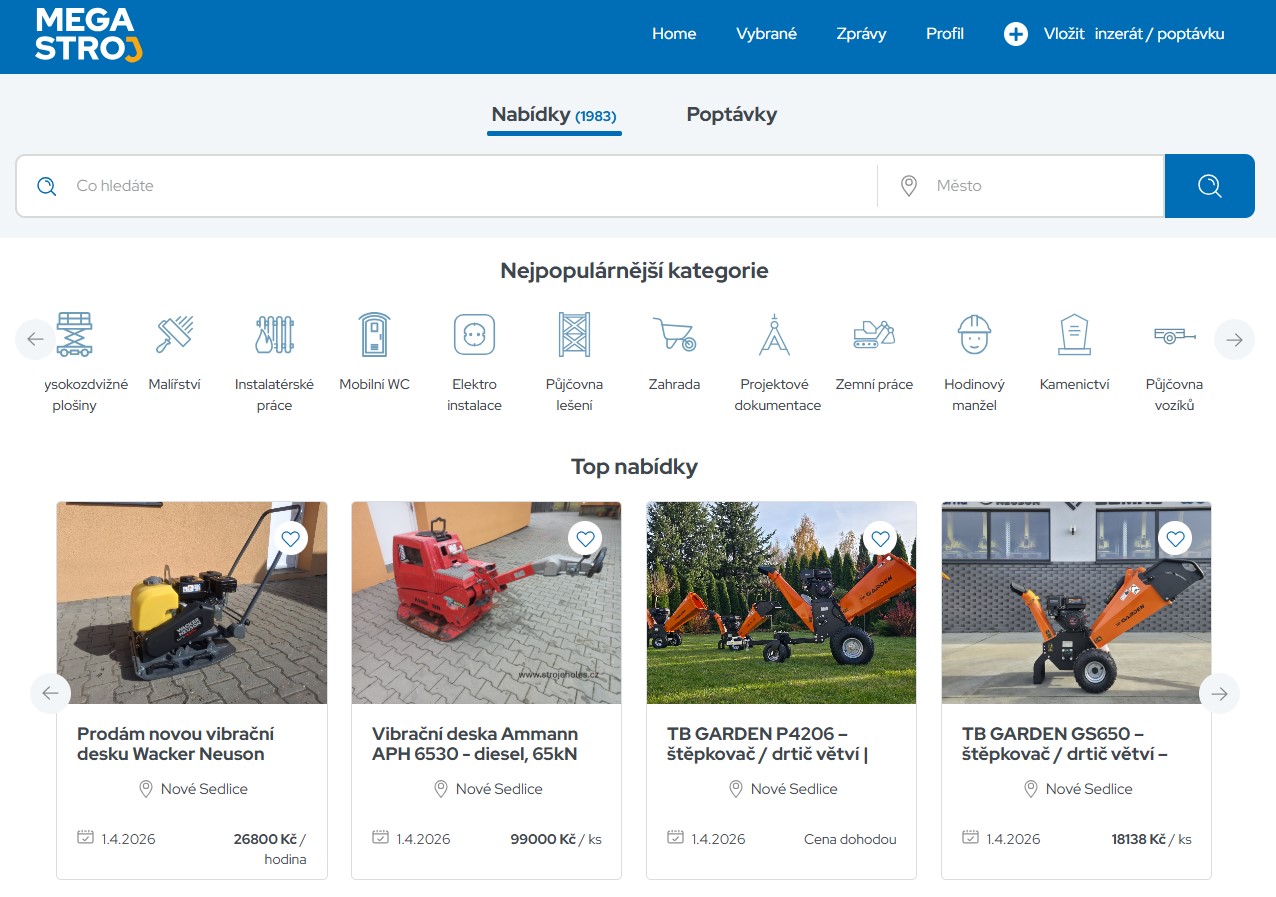
Task: Click calendar date icon on Wacker Neuson card
Action: pos(85,837)
